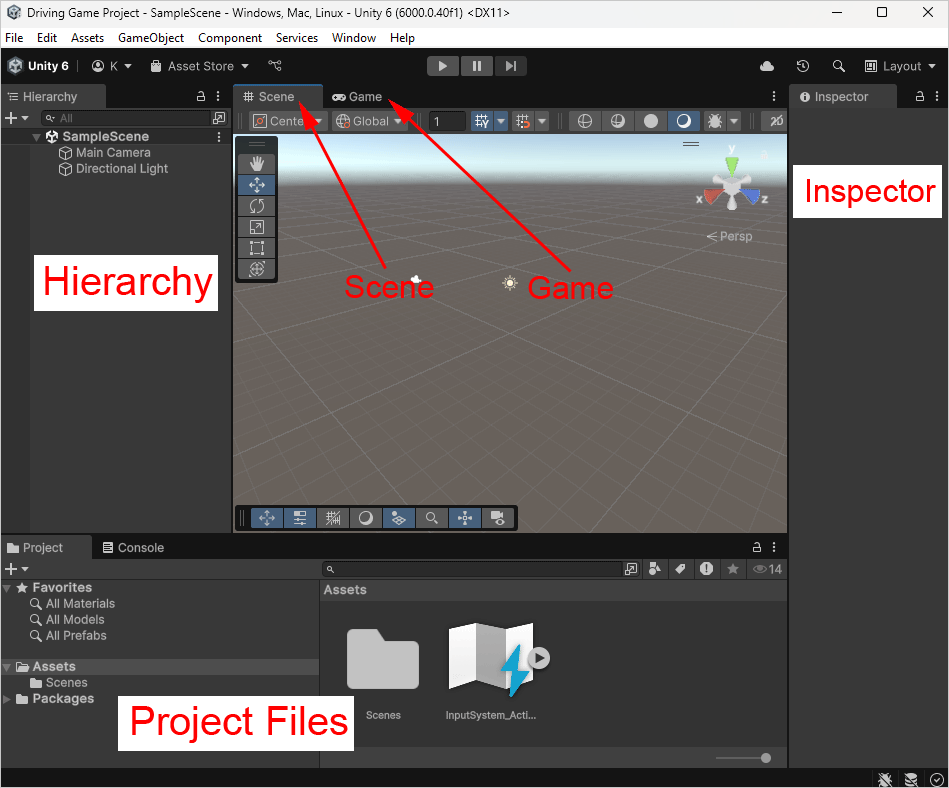Select the Rect tool in Scene view

(256, 248)
